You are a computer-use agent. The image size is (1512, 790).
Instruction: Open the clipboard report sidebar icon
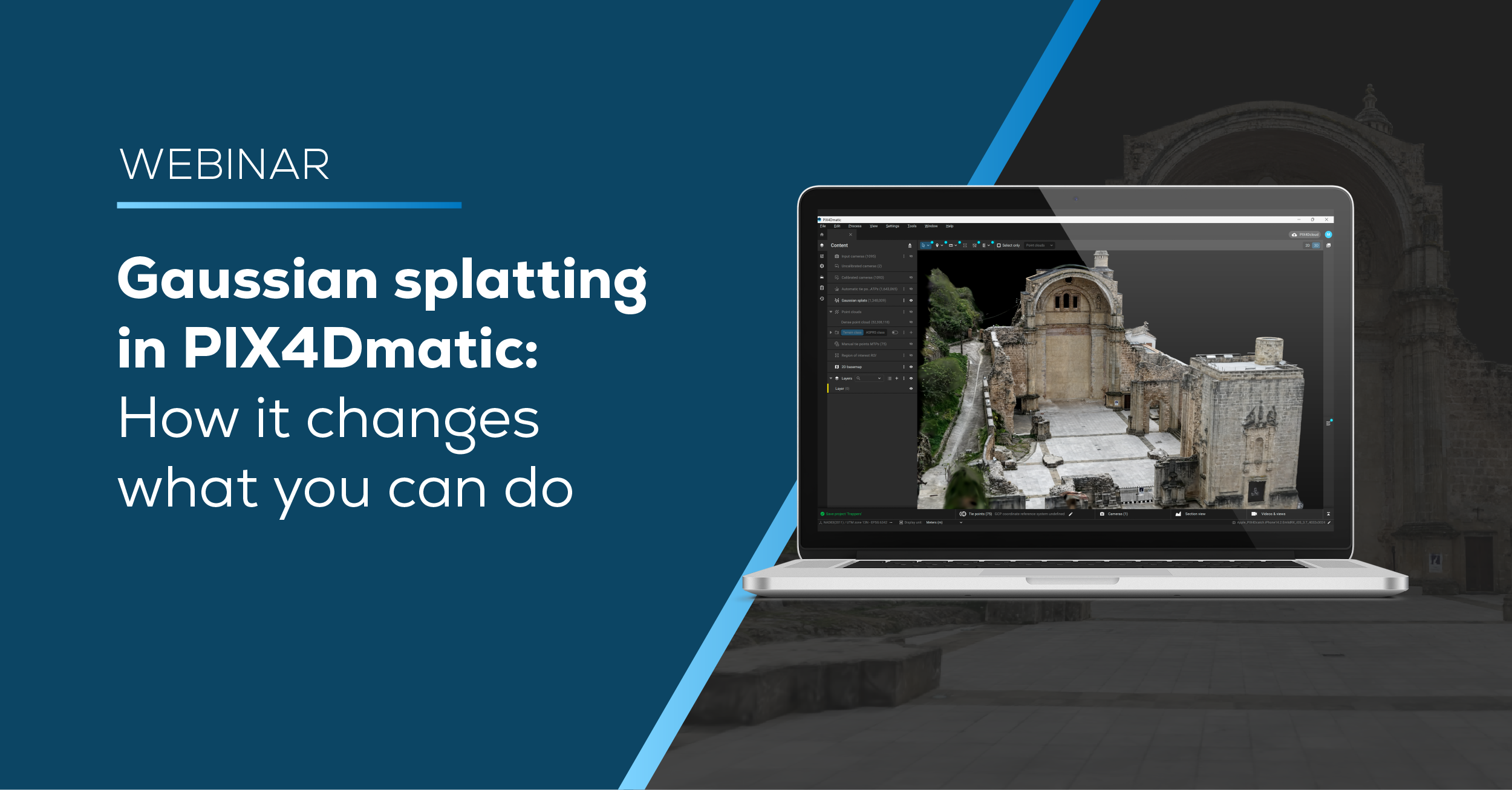coord(822,288)
